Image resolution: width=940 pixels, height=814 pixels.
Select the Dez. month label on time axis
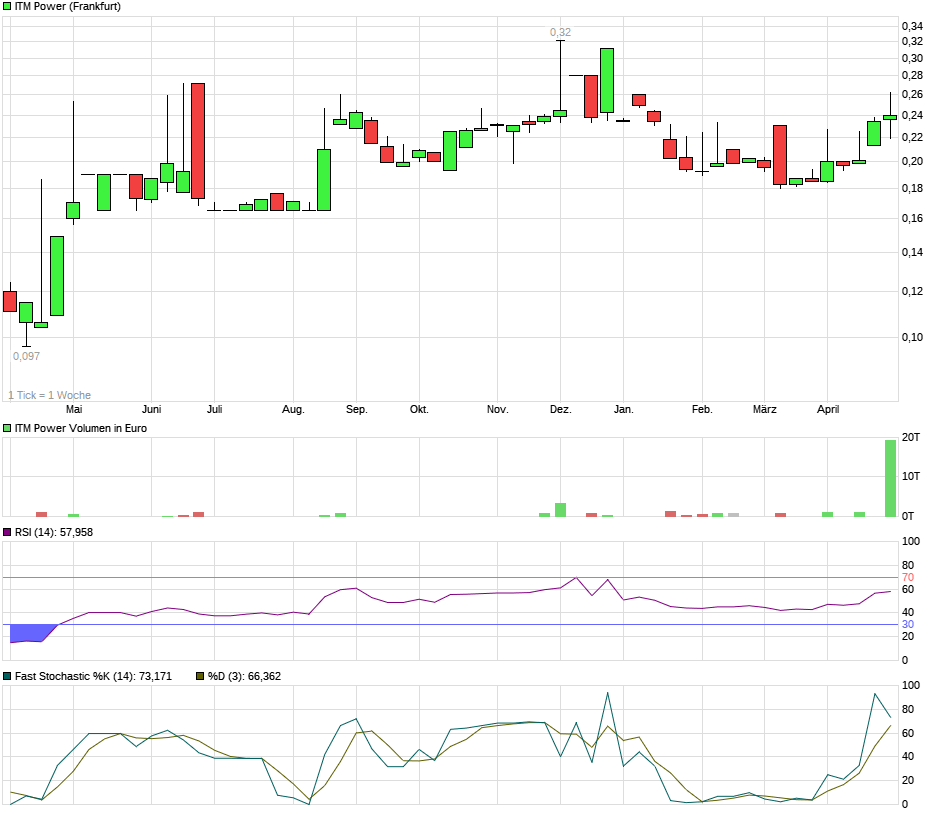click(561, 410)
